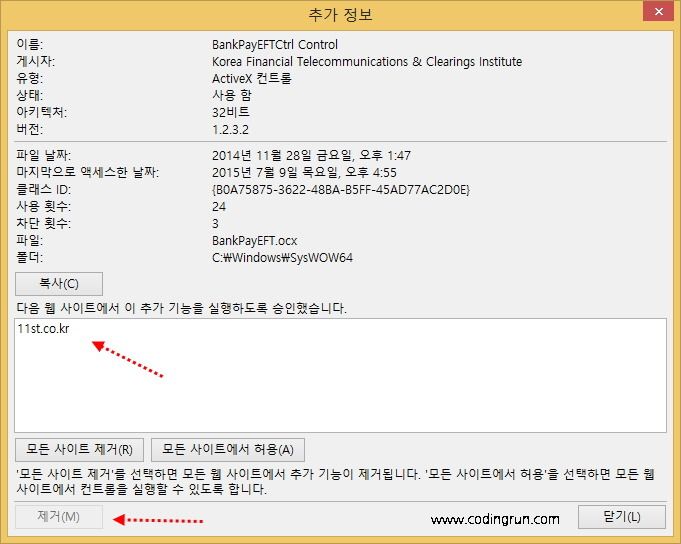The width and height of the screenshot is (681, 544).
Task: Click the file name BankPayEFT.ocx
Action: (x=255, y=241)
